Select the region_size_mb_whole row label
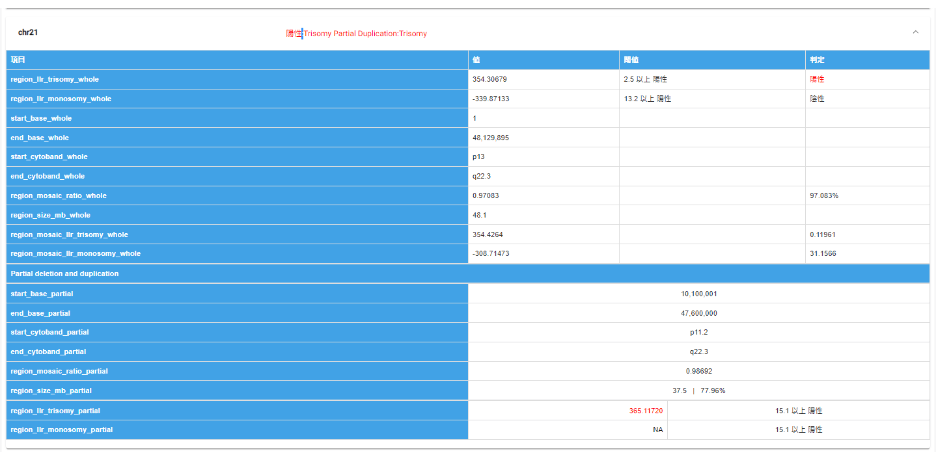 pyautogui.click(x=50, y=215)
